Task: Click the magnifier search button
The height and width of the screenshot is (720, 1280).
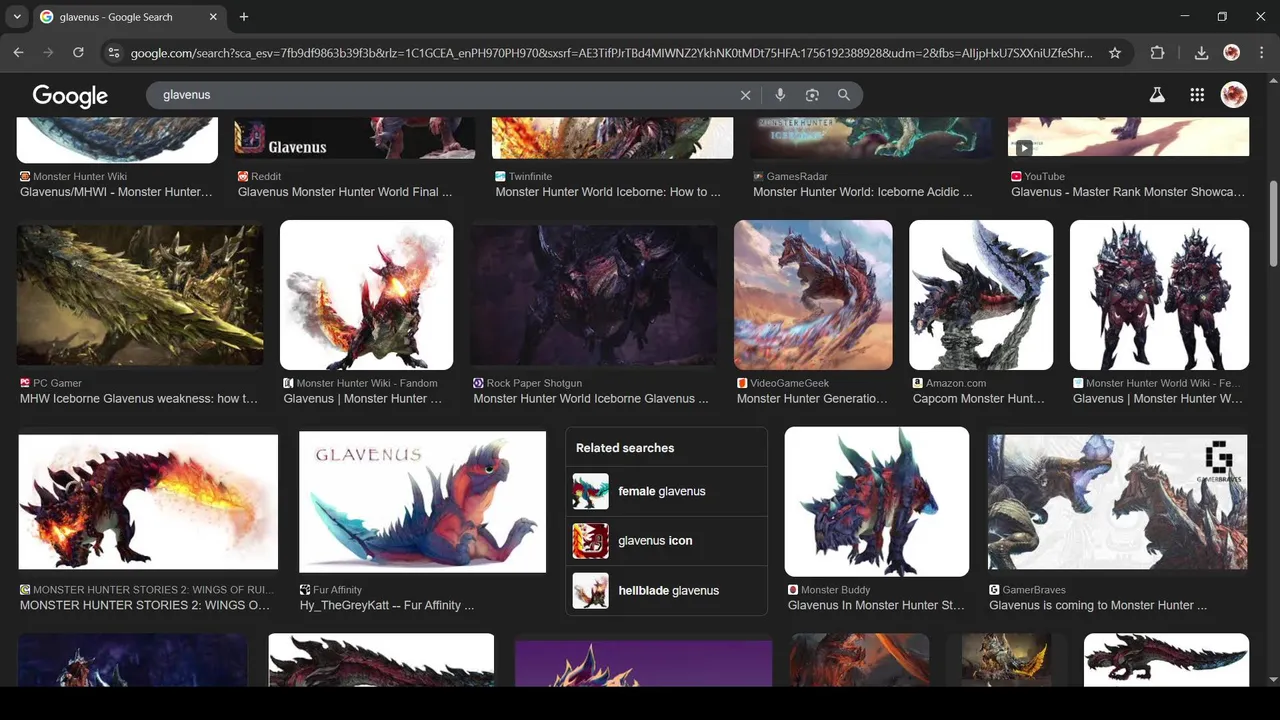Action: [x=844, y=95]
